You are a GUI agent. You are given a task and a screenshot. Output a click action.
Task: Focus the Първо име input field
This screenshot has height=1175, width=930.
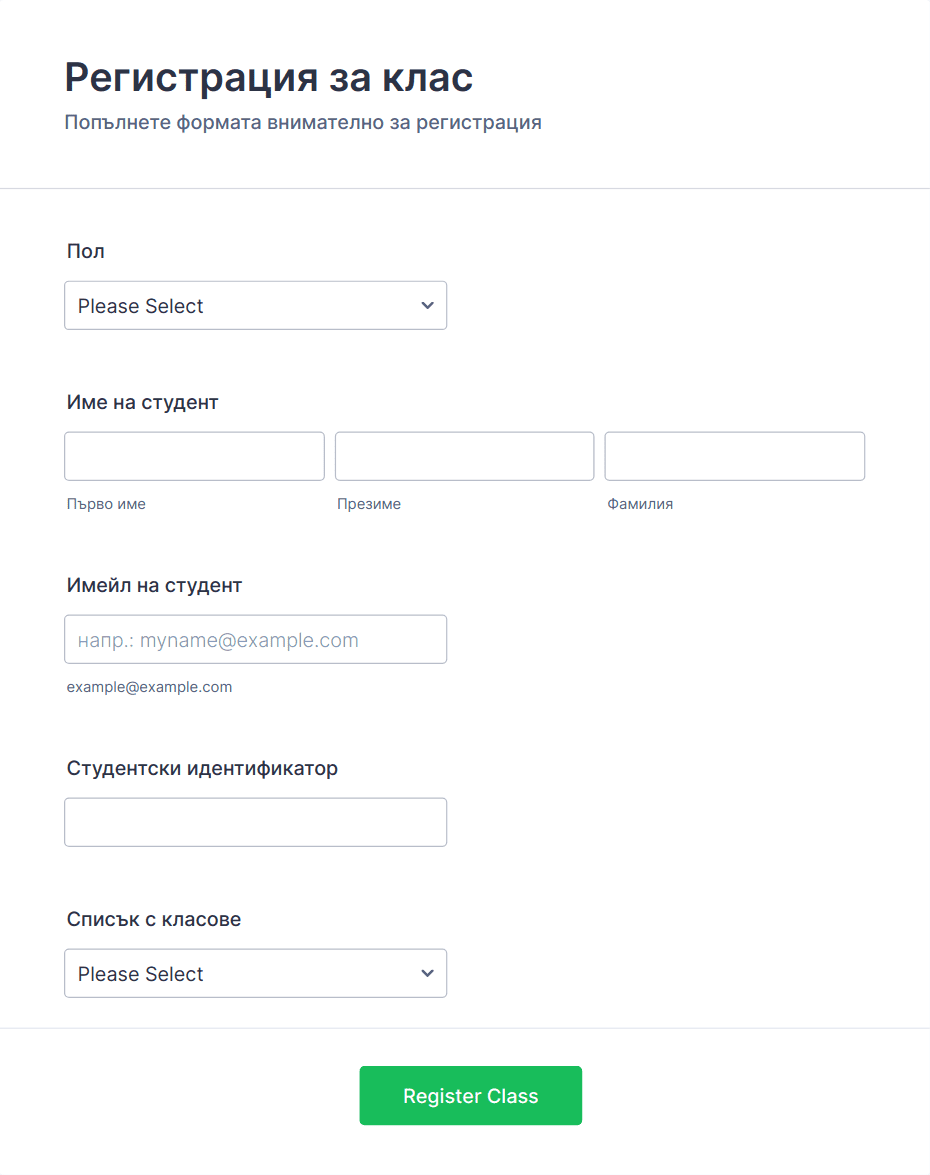194,456
